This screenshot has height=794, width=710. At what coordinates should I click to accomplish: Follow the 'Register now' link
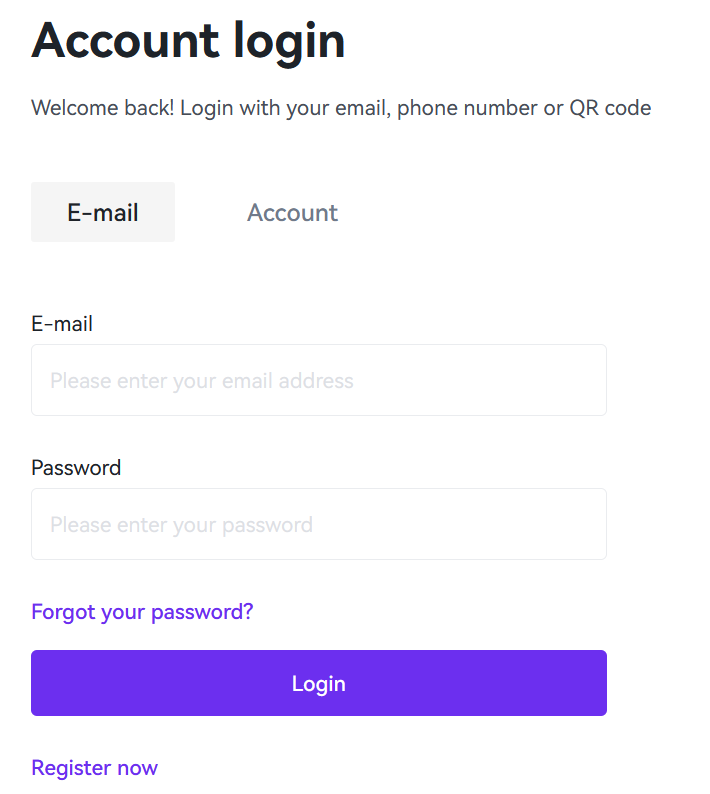click(94, 767)
